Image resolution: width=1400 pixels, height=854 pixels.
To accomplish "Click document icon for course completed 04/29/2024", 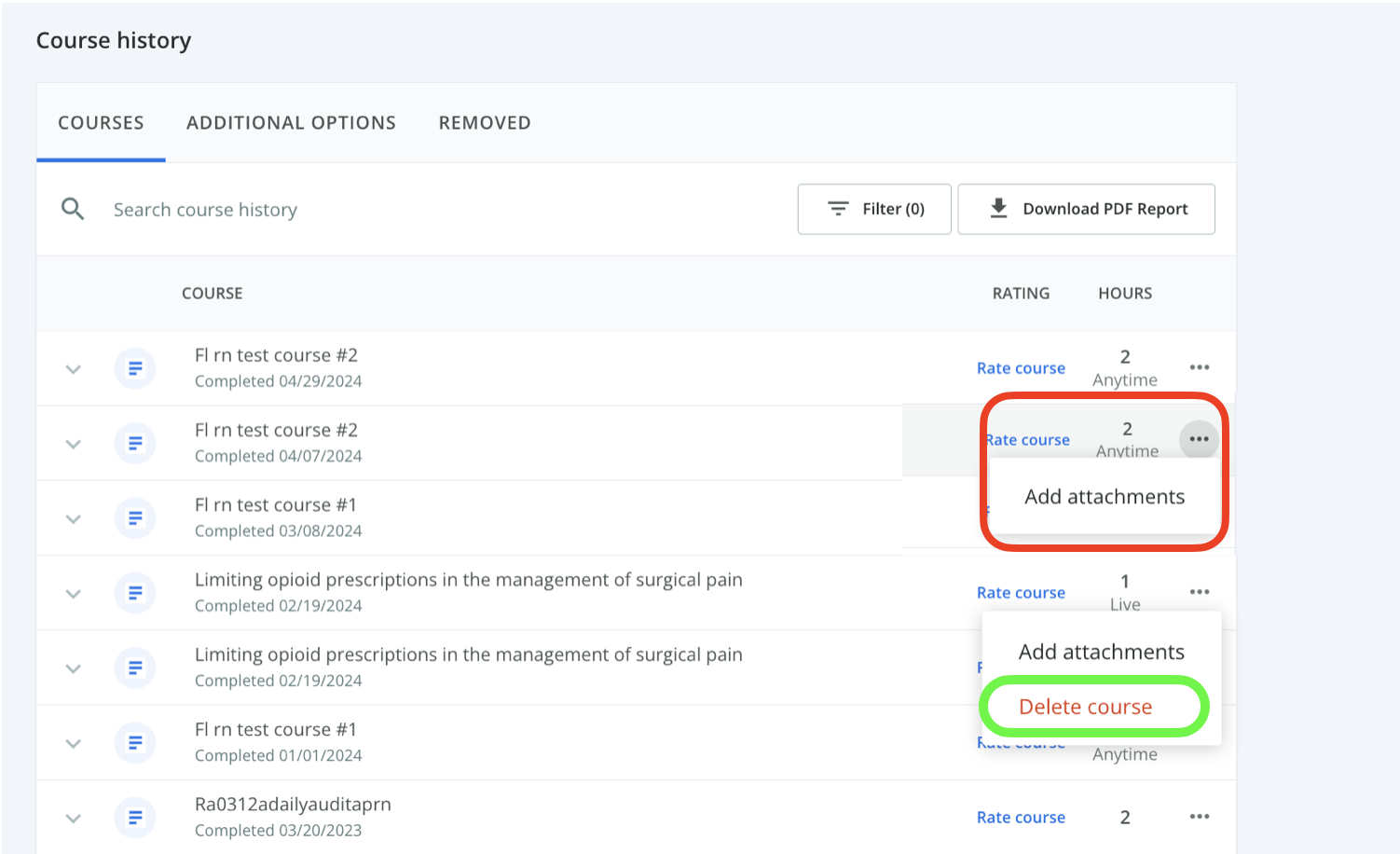I will point(135,368).
